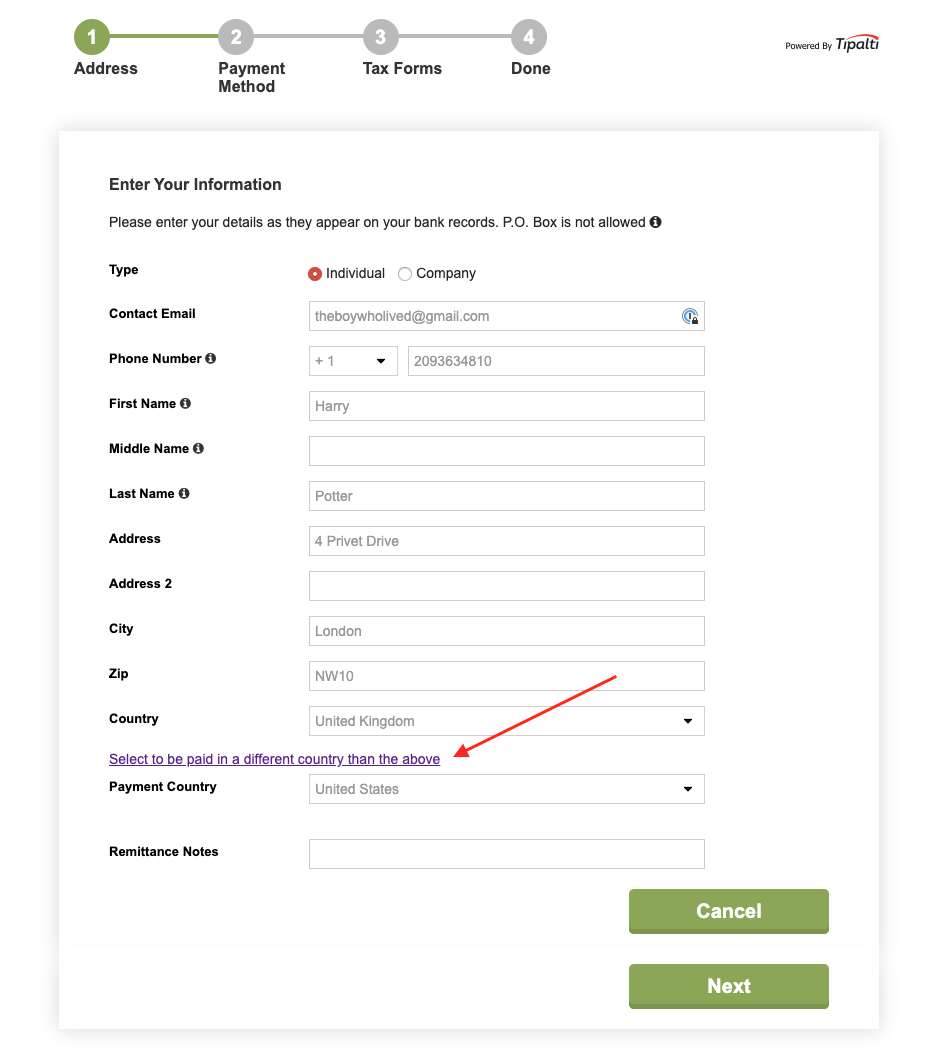The height and width of the screenshot is (1053, 931).
Task: Go to the Tax Forms step
Action: pos(381,37)
